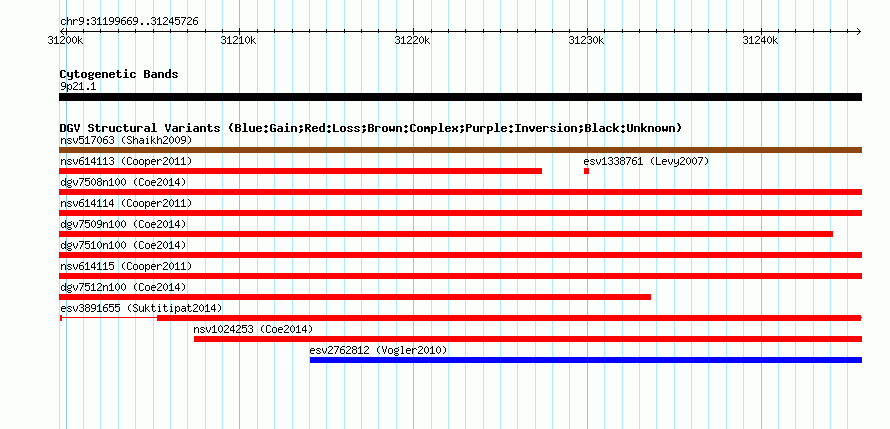This screenshot has width=890, height=429.
Task: Open the nsv614113 (Cooper2011) label
Action: click(126, 161)
